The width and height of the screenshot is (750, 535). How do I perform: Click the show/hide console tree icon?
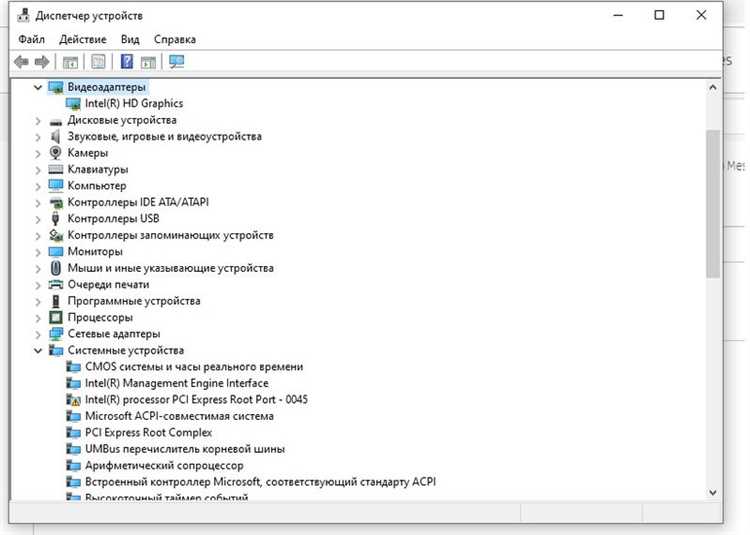point(70,62)
